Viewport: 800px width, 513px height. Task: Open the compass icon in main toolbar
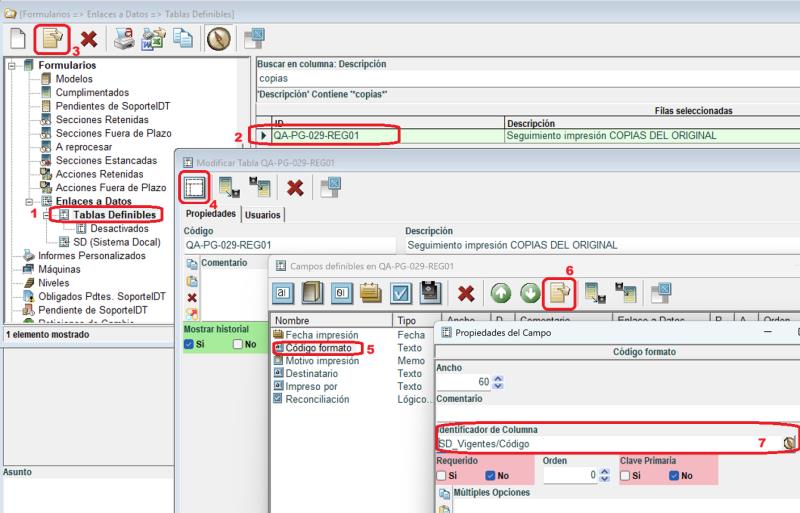coord(219,39)
